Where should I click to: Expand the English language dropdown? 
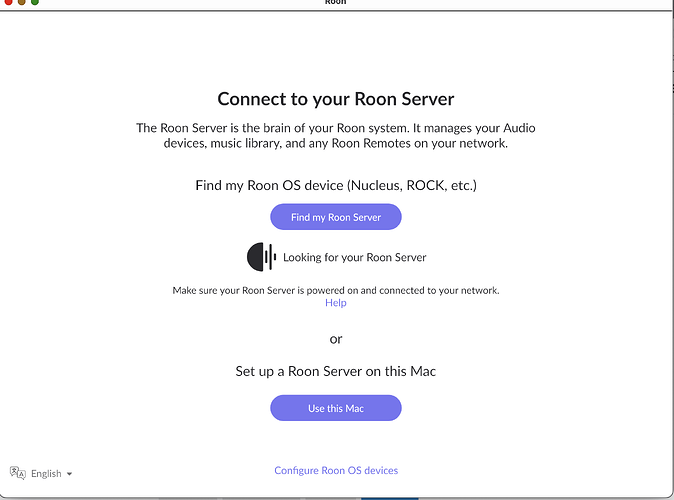coord(41,473)
